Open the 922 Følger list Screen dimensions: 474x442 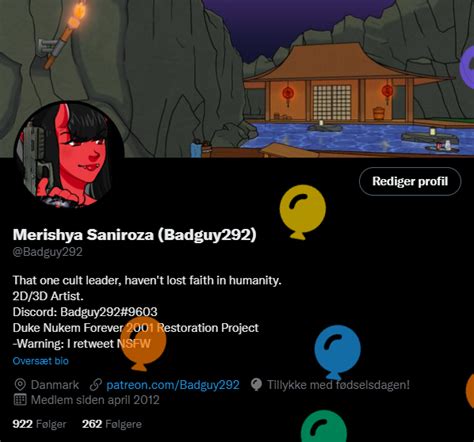[39, 424]
